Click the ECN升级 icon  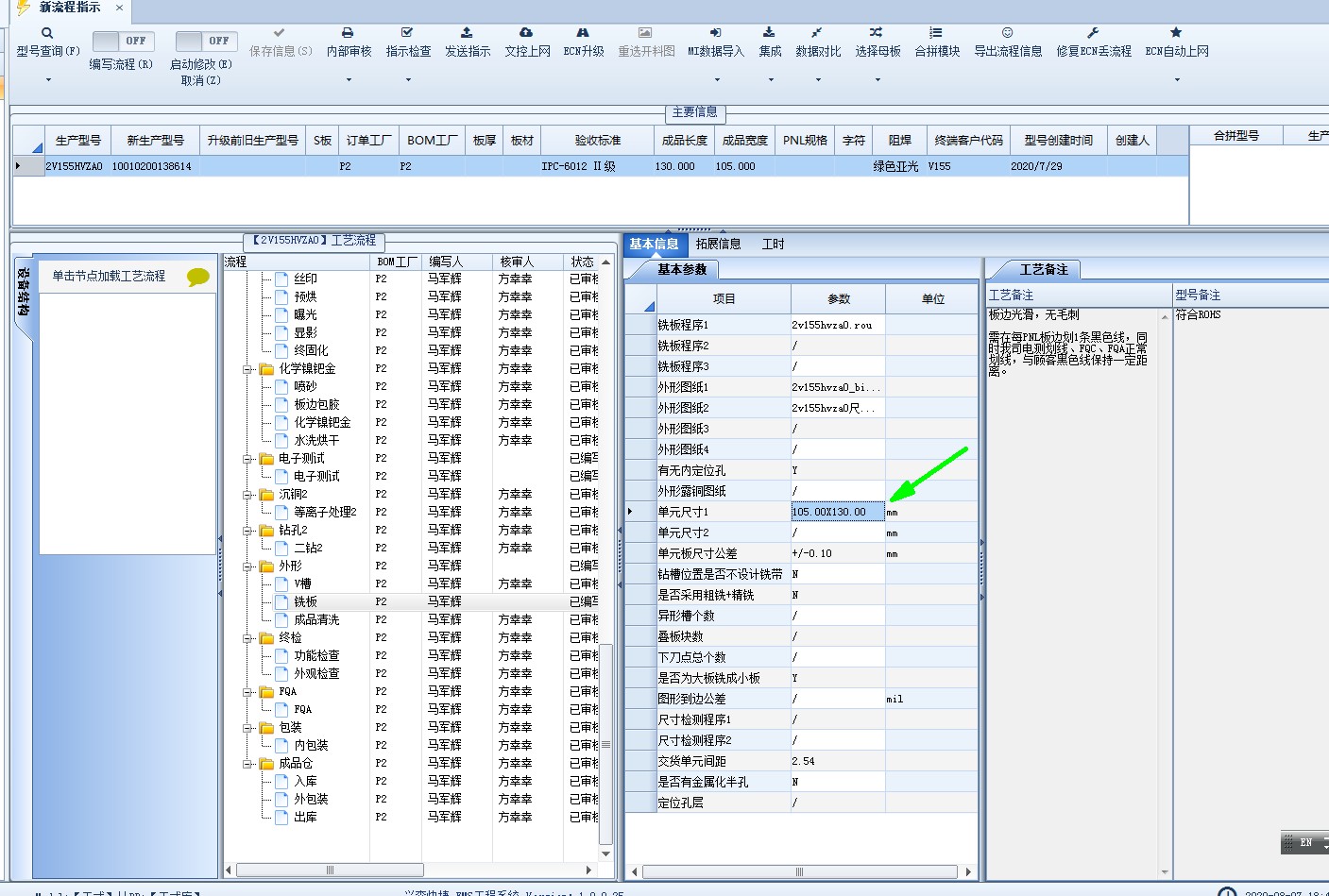583,32
